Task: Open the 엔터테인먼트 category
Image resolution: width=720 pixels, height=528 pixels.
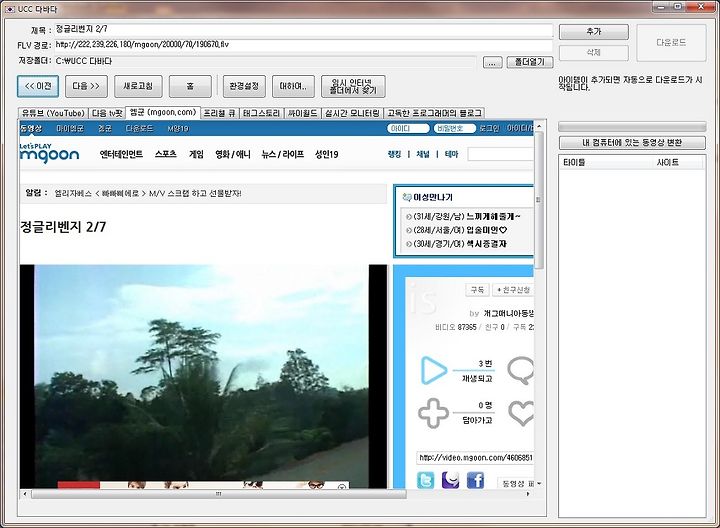Action: (x=121, y=154)
